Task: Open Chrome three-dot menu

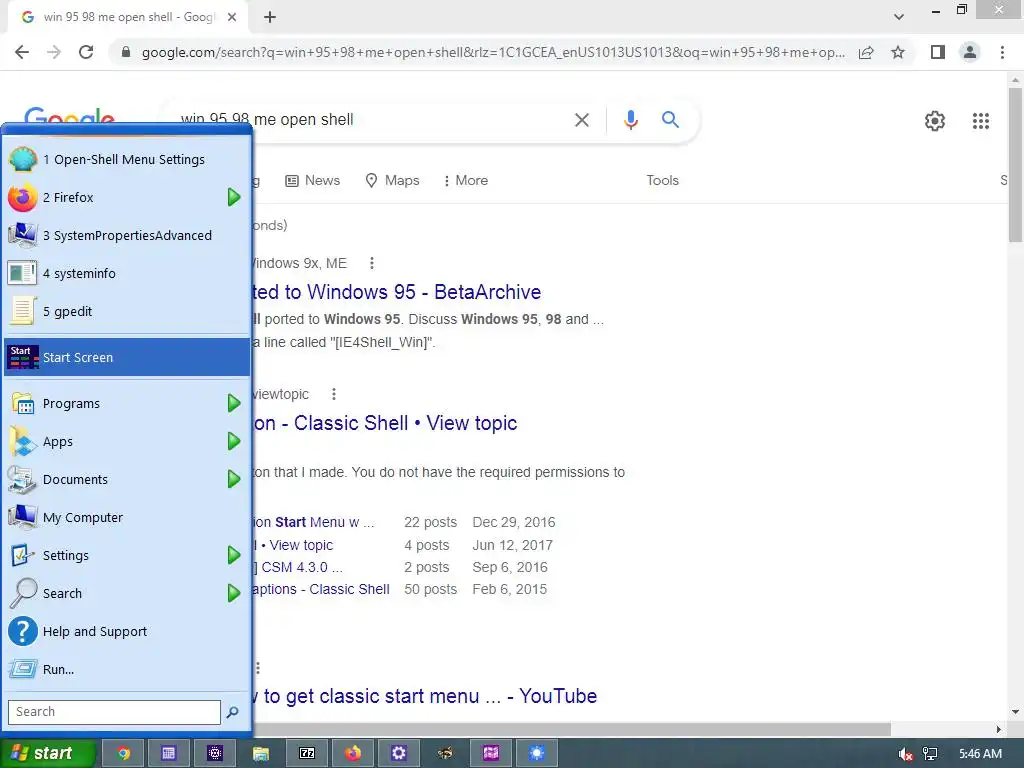Action: tap(1002, 52)
